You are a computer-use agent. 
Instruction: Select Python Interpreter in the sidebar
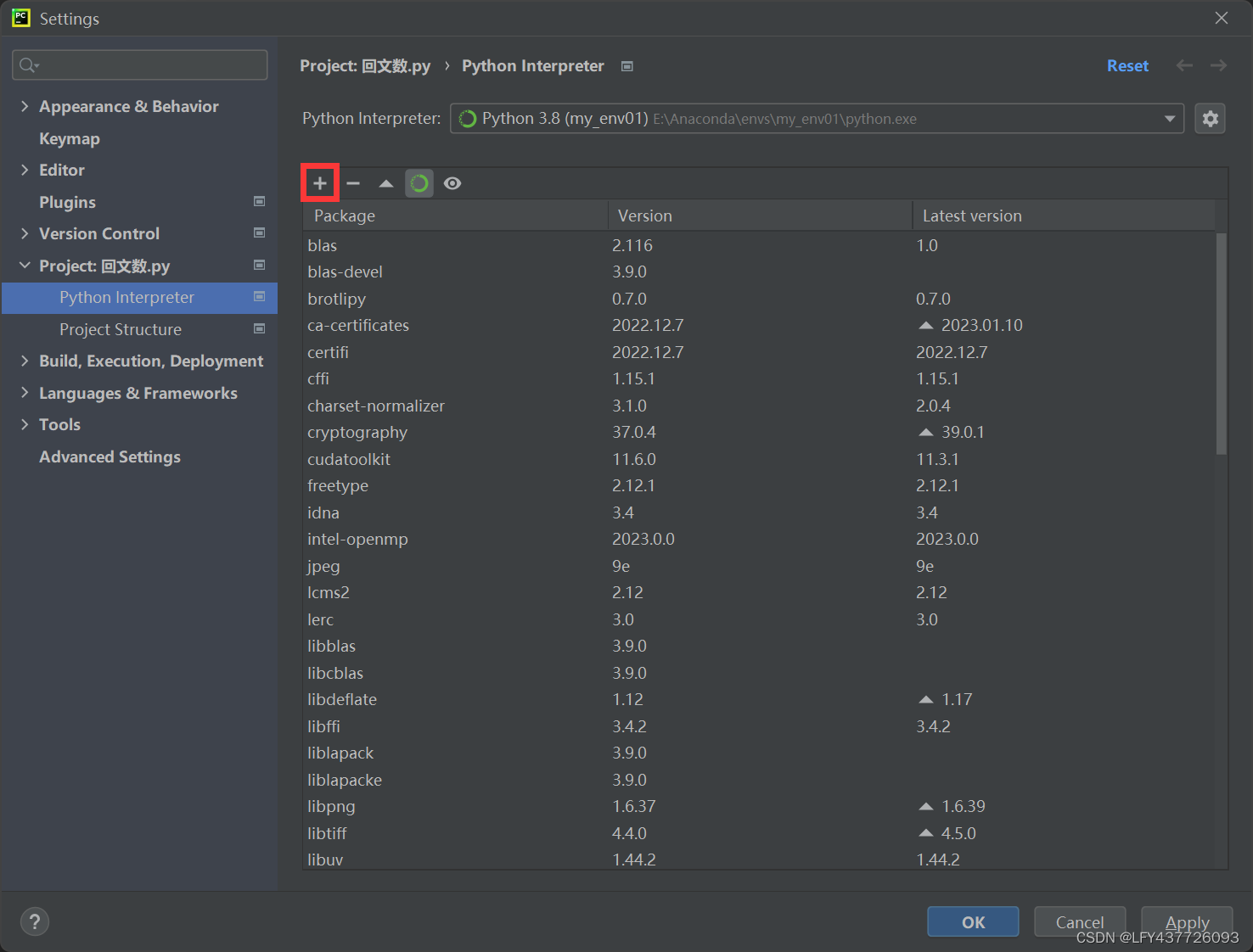click(x=139, y=298)
